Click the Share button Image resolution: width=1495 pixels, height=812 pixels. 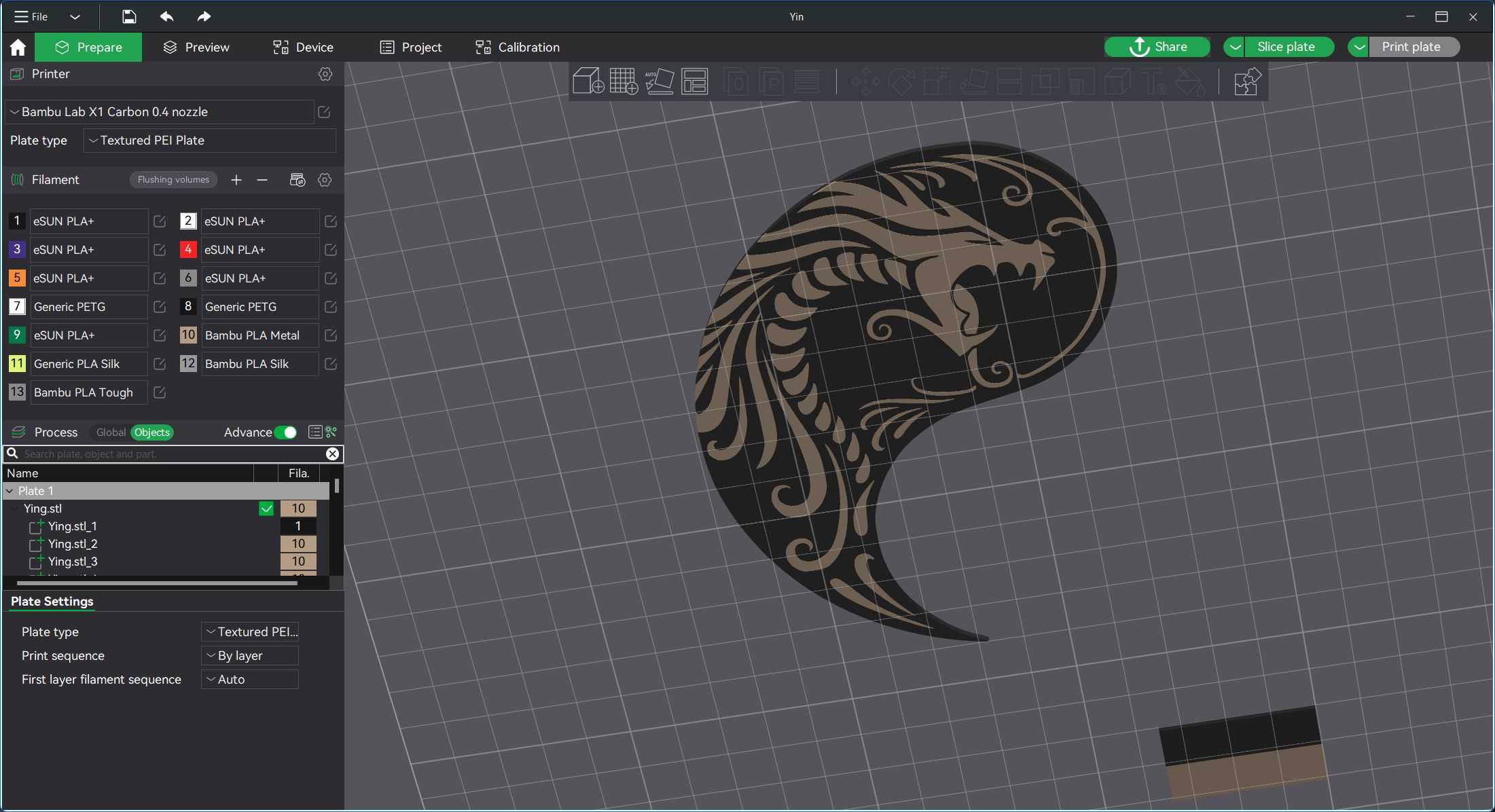[x=1157, y=47]
